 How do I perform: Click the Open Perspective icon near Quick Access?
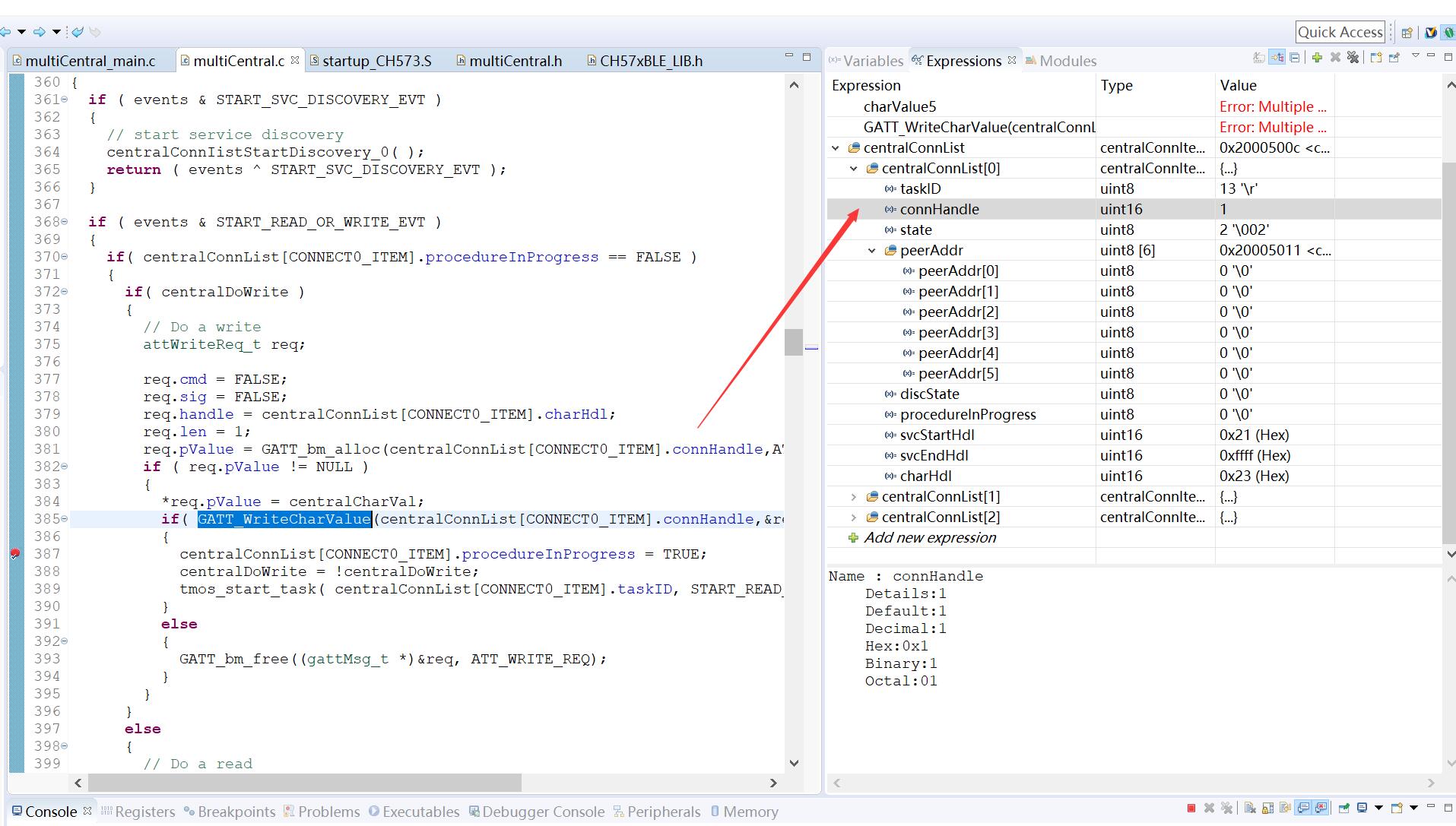pyautogui.click(x=1407, y=33)
